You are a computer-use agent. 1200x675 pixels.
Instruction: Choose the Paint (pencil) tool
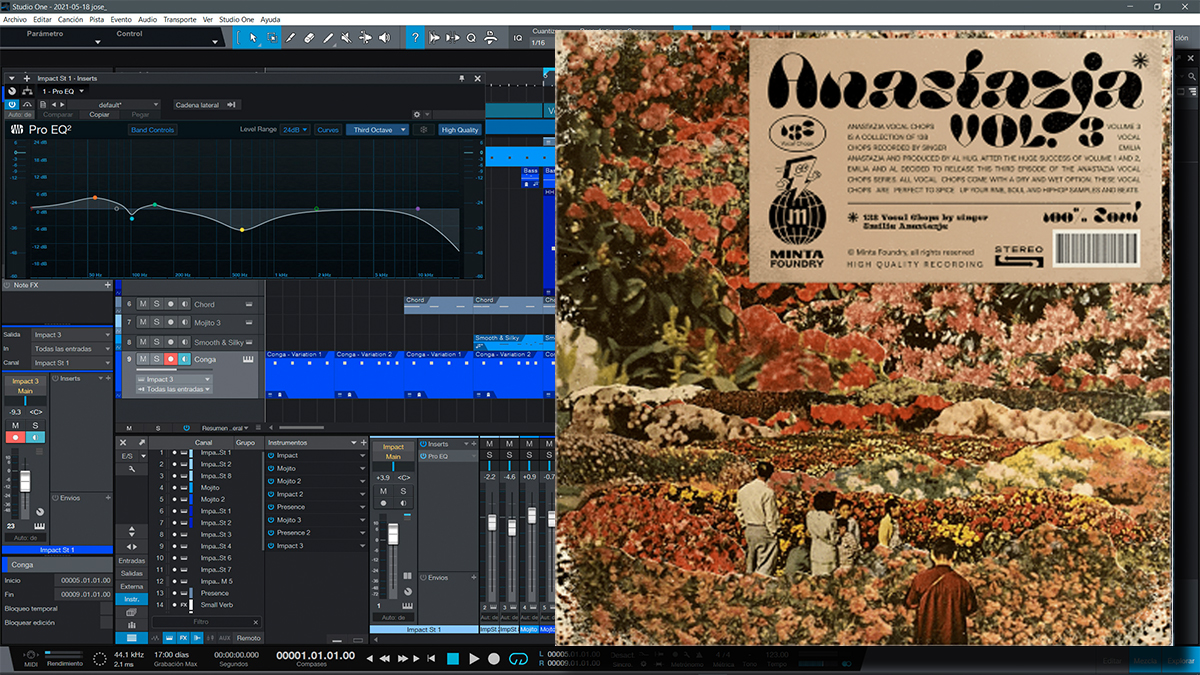[291, 38]
